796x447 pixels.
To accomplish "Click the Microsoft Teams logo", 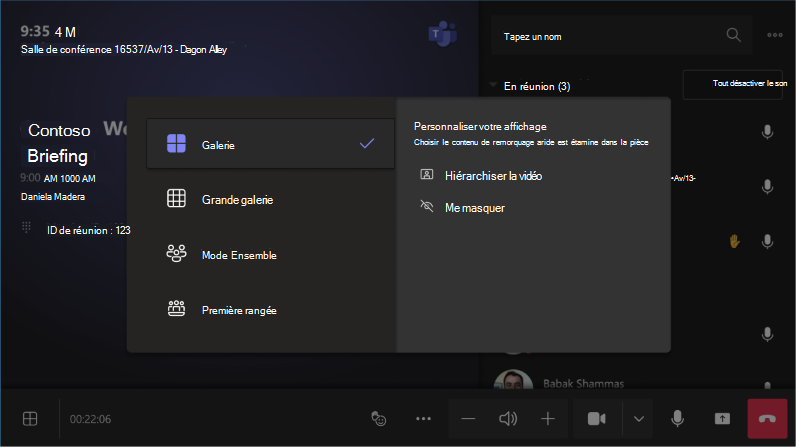I will [443, 33].
